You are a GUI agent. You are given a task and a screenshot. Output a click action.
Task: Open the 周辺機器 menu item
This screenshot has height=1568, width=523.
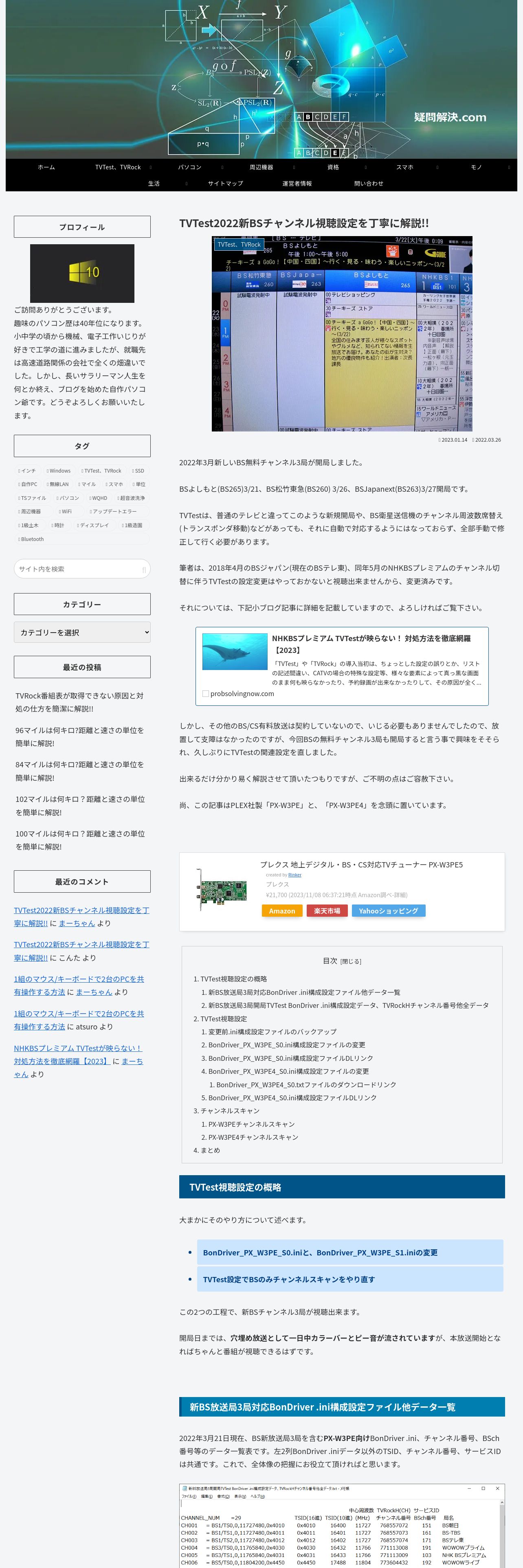tap(261, 167)
